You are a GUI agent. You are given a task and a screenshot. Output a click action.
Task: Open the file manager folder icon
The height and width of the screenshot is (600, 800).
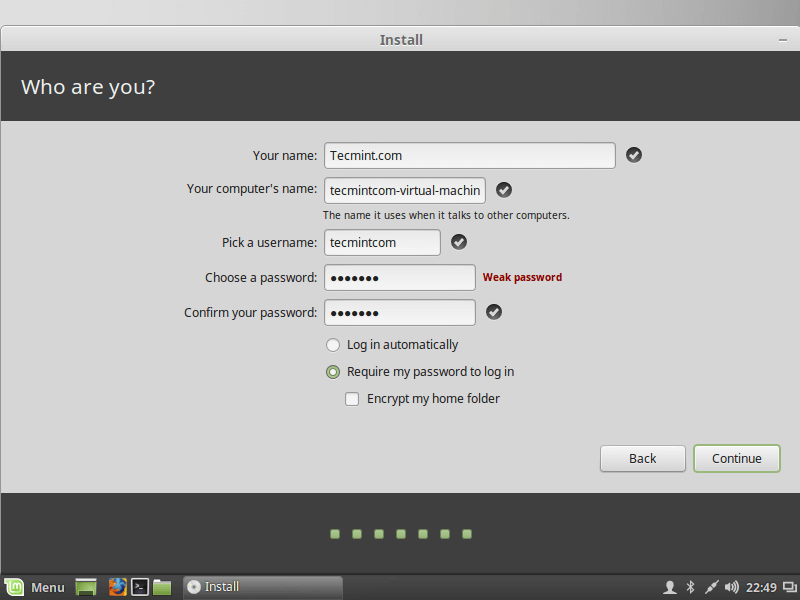pyautogui.click(x=162, y=587)
